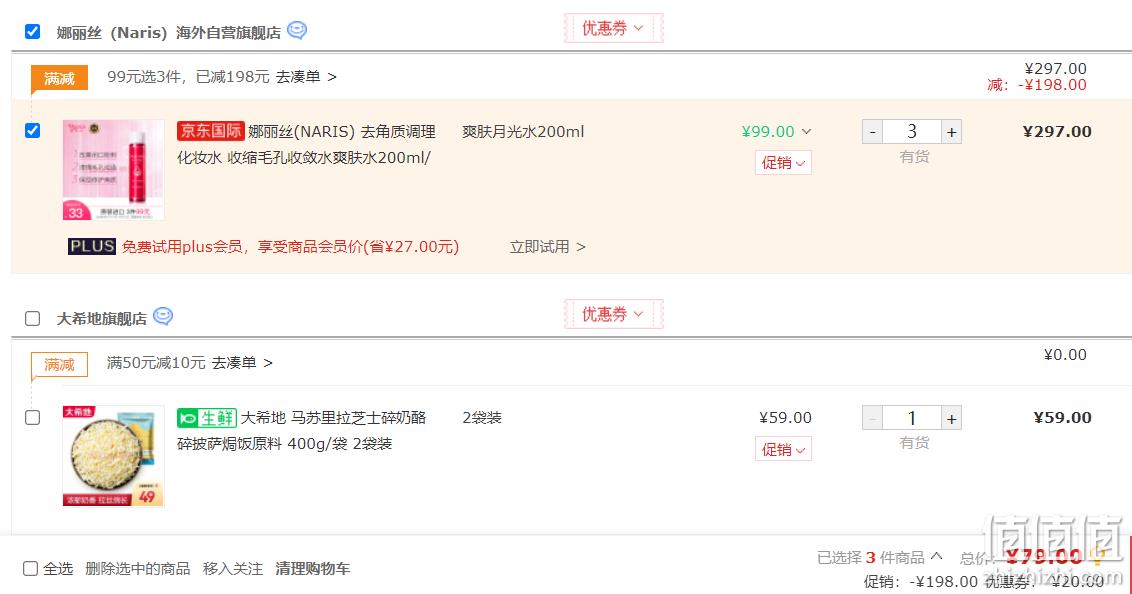Open the 娜丽丝(NARIS) 去角质调理 product title
Viewport: 1132px width, 594px height.
pyautogui.click(x=306, y=144)
